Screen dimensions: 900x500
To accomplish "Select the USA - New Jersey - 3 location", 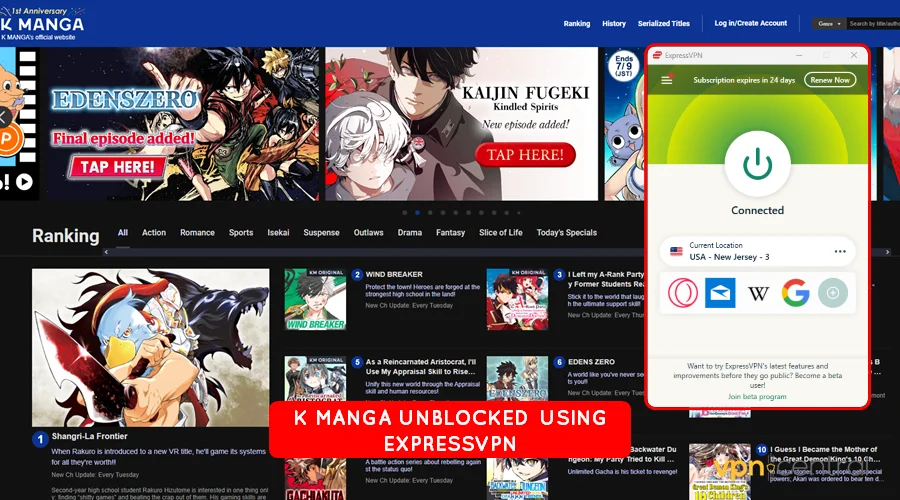I will pyautogui.click(x=758, y=251).
